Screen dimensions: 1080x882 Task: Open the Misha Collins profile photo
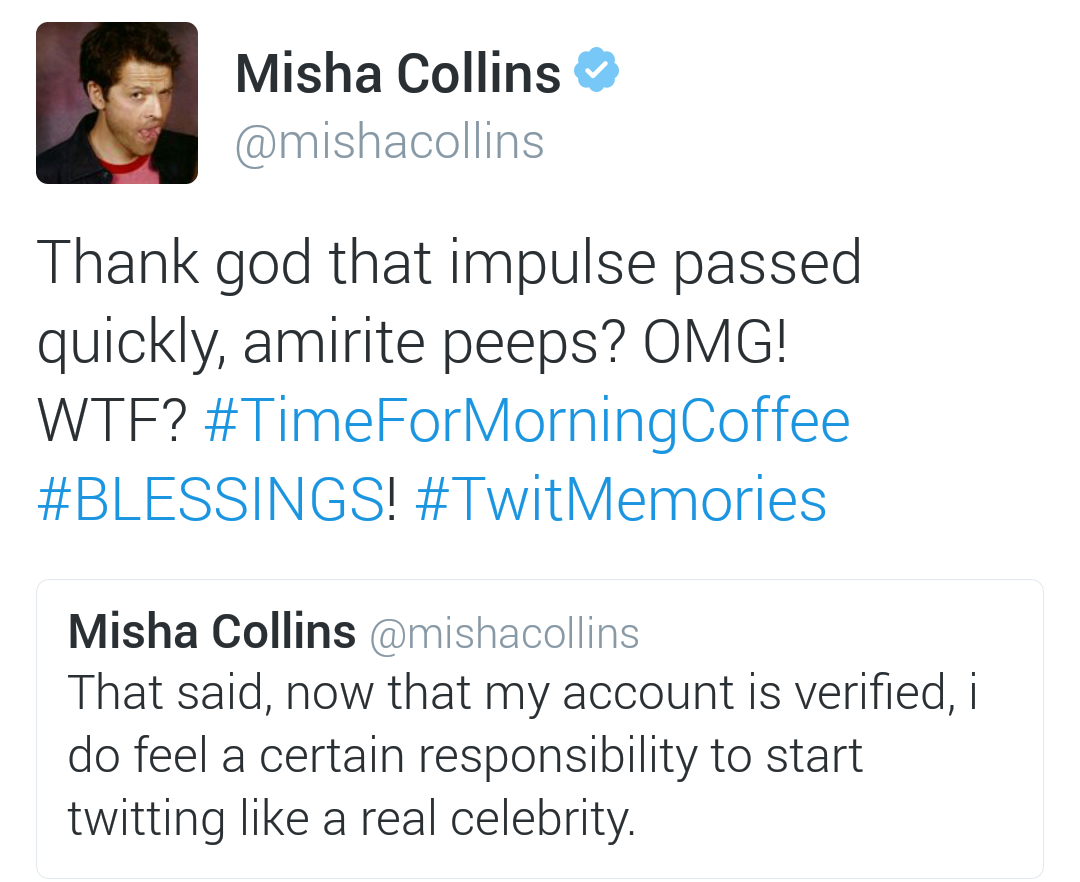point(117,103)
